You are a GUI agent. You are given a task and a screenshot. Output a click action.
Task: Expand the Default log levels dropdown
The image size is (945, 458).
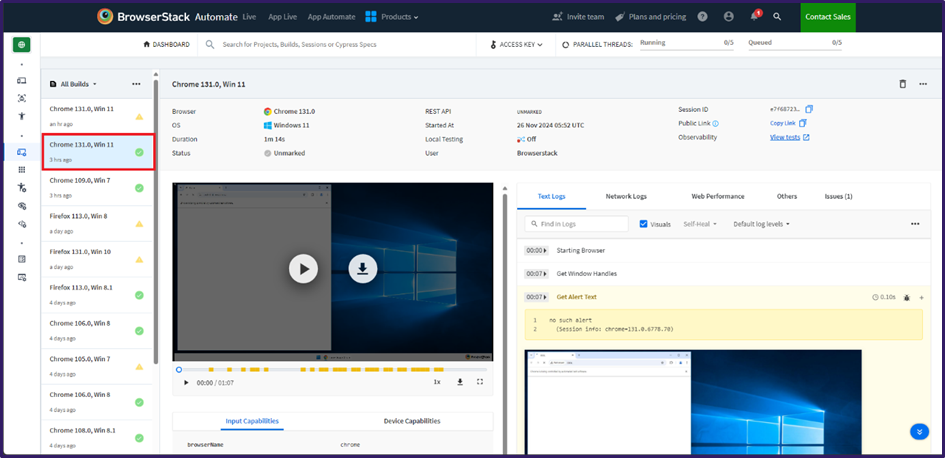(761, 224)
